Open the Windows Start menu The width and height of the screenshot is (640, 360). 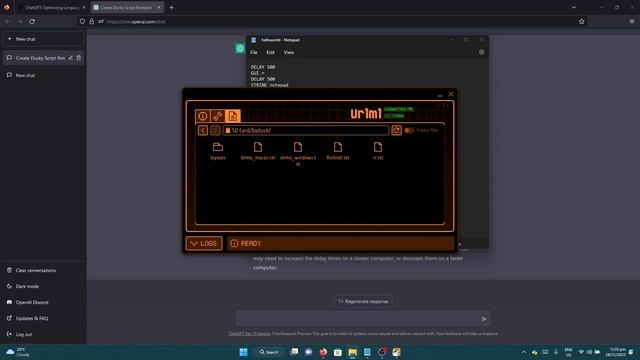(243, 352)
